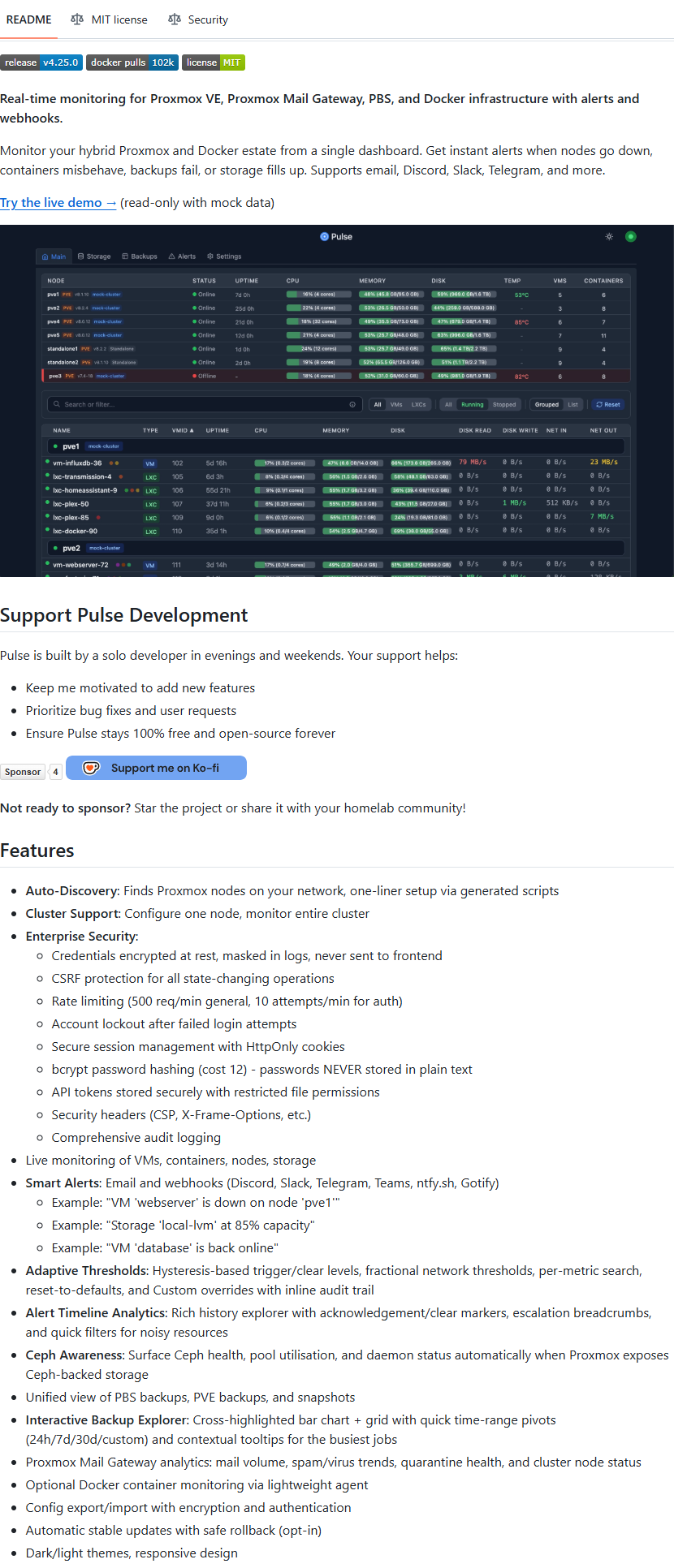Click the VMID sort arrow column header
674x1568 pixels.
point(183,430)
